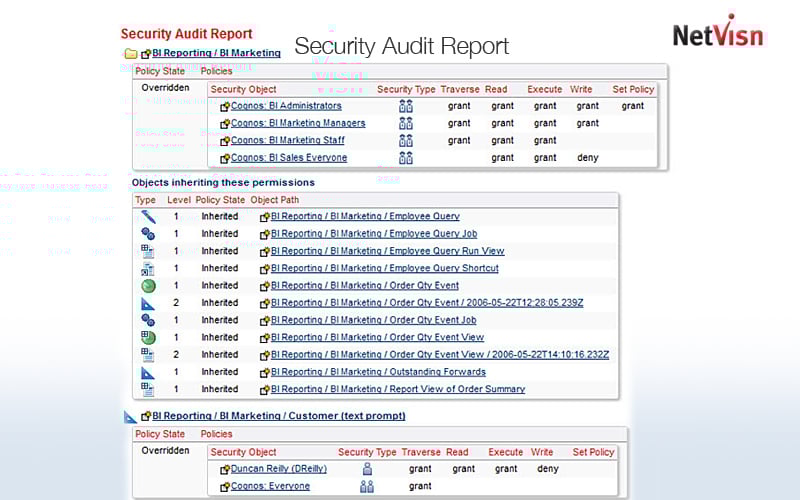The image size is (800, 500).
Task: Open Employee Query Job object path link
Action: (x=374, y=234)
